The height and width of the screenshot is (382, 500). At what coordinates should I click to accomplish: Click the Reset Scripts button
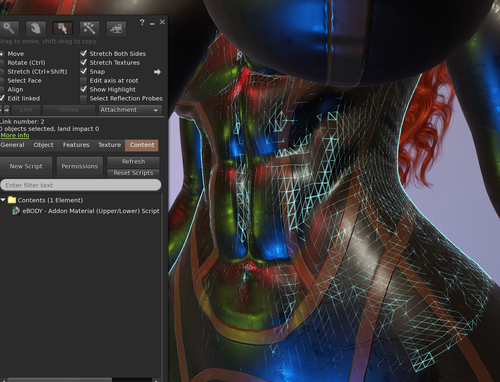pos(133,173)
